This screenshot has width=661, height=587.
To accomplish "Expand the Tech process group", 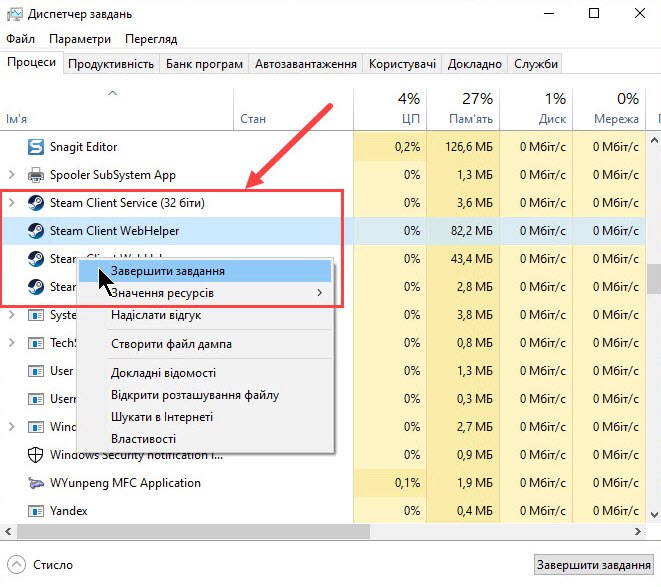I will 12,343.
